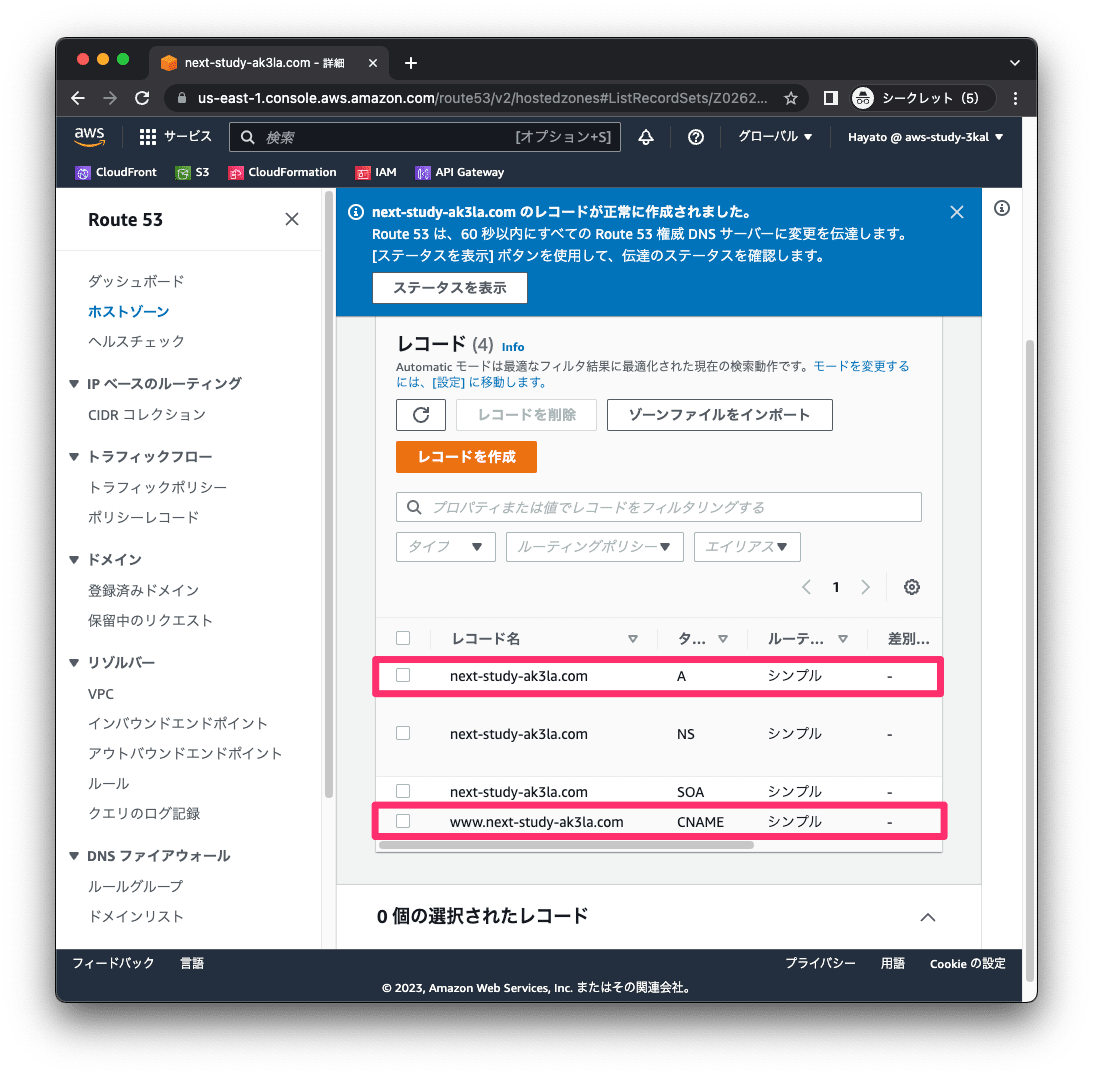Click the browser address bar URL
Image resolution: width=1093 pixels, height=1076 pixels.
(x=482, y=98)
